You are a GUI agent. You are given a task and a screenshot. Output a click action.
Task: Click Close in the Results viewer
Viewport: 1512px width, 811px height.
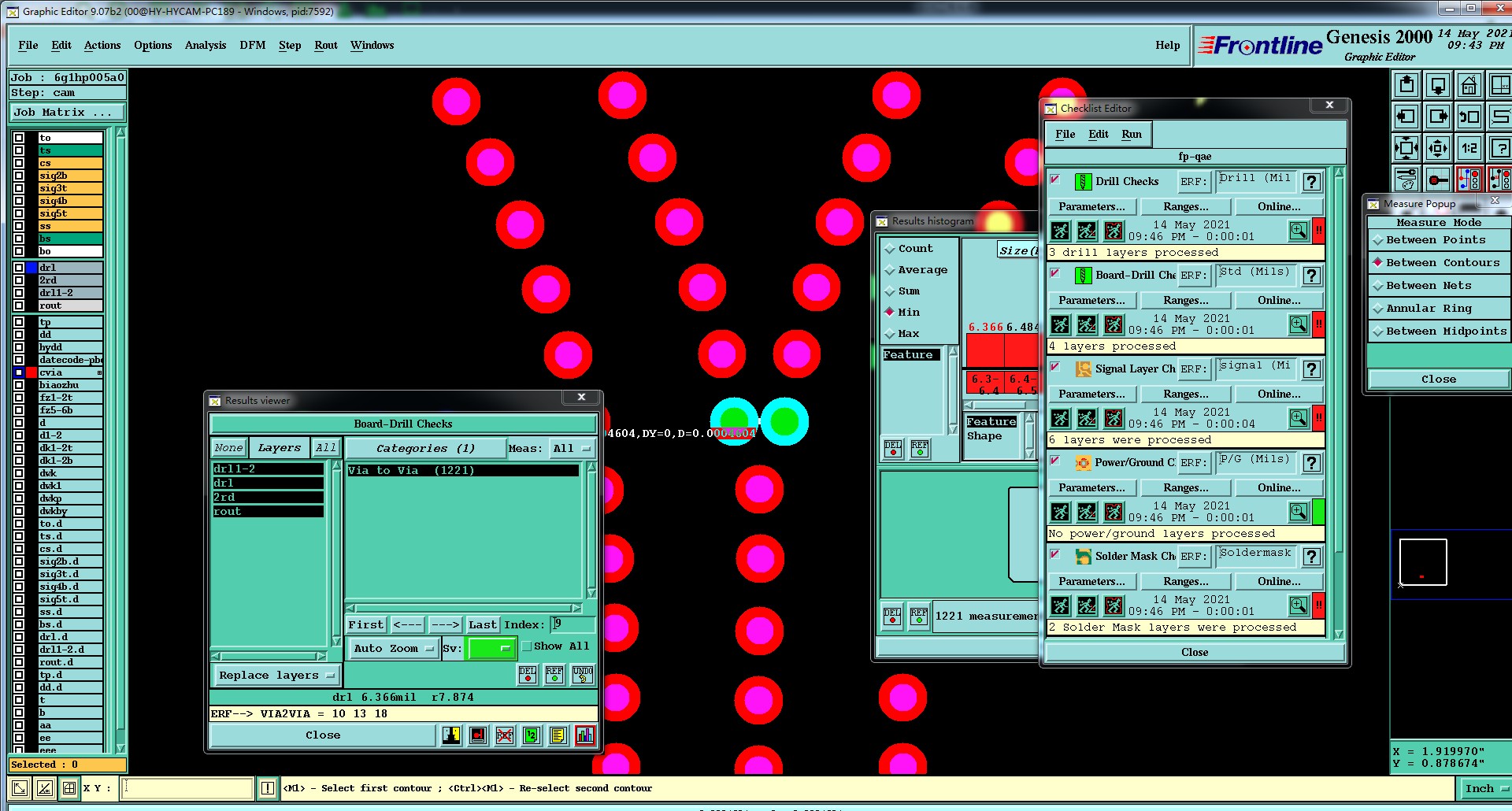click(323, 735)
